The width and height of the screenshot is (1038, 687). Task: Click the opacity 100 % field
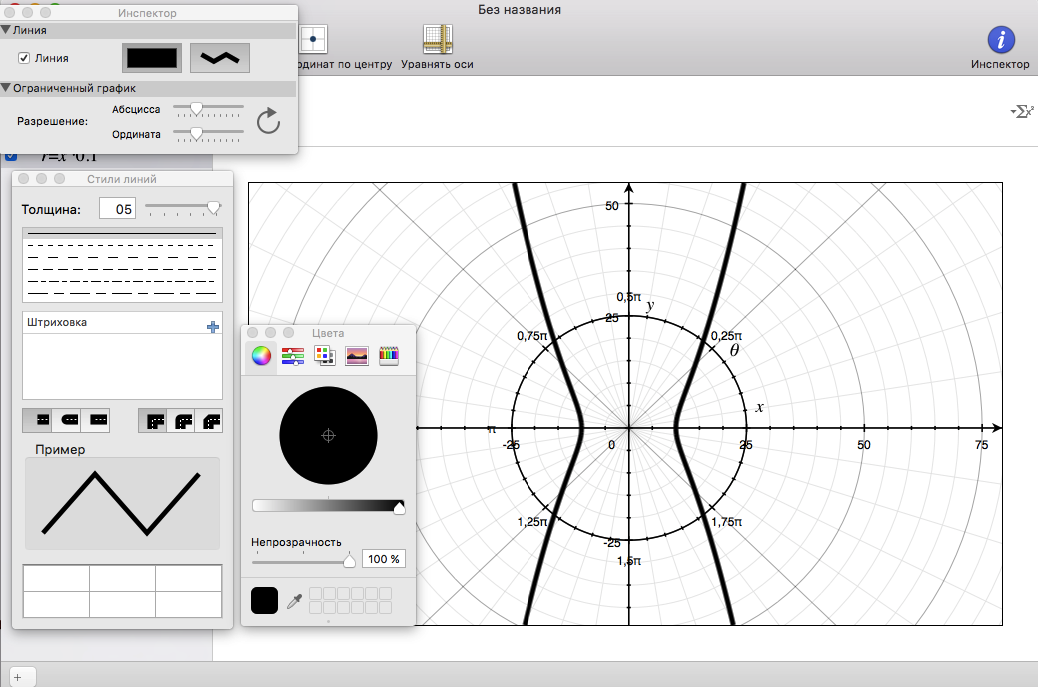pos(384,559)
